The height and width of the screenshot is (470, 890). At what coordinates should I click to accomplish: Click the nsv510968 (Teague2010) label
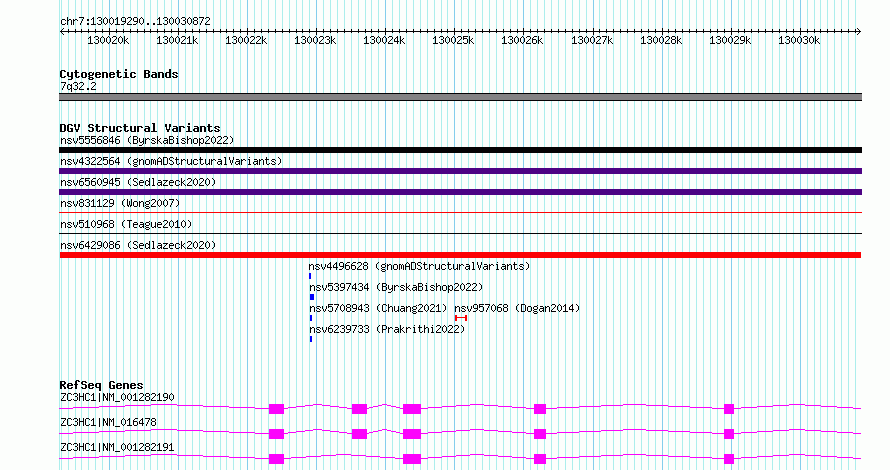[126, 224]
